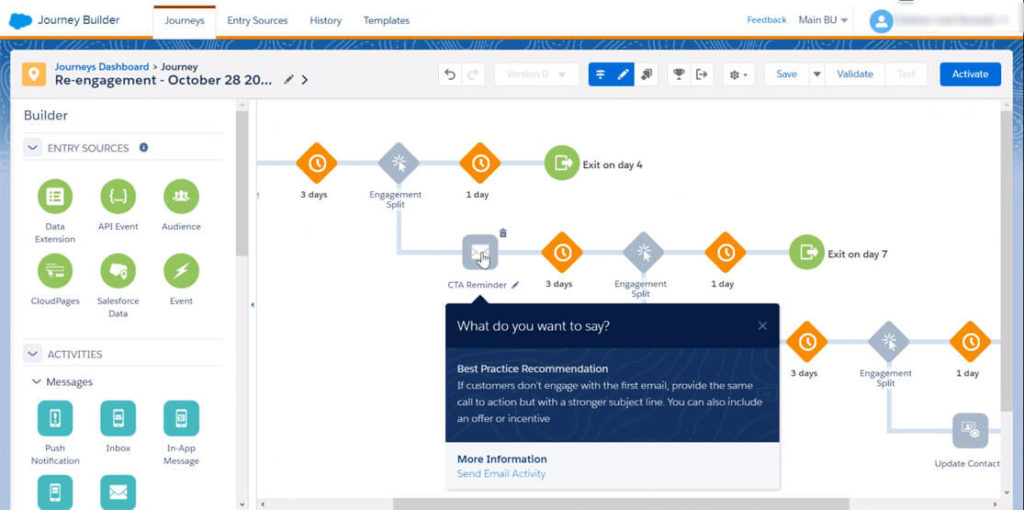The image size is (1024, 510).
Task: Delete the CTA Reminder activity via trash icon
Action: (x=503, y=233)
